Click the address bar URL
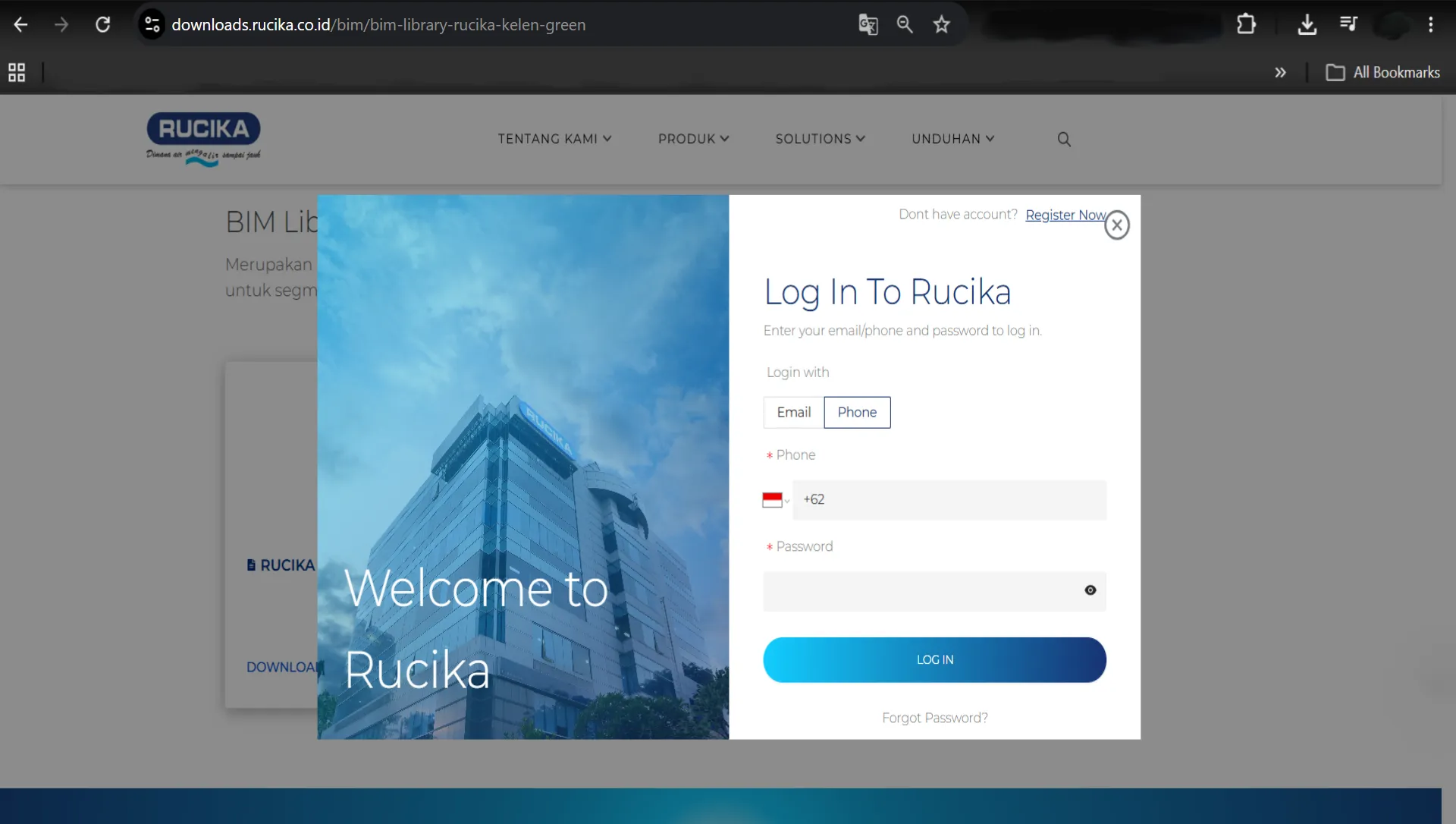 [x=378, y=24]
